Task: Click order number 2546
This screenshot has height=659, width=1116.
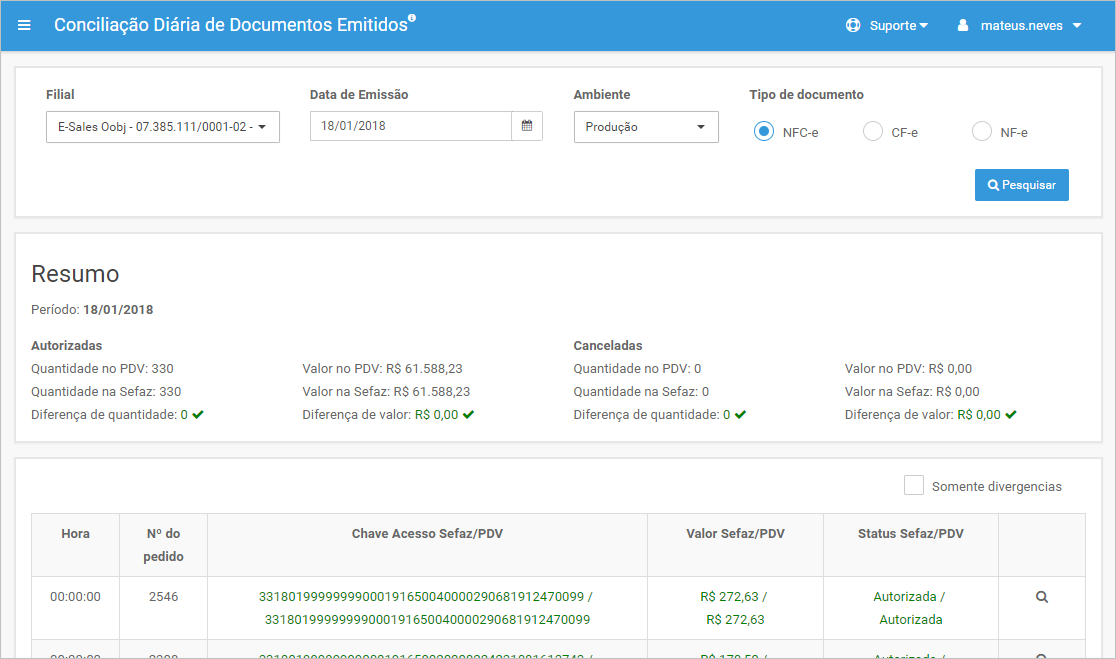Action: click(x=164, y=597)
